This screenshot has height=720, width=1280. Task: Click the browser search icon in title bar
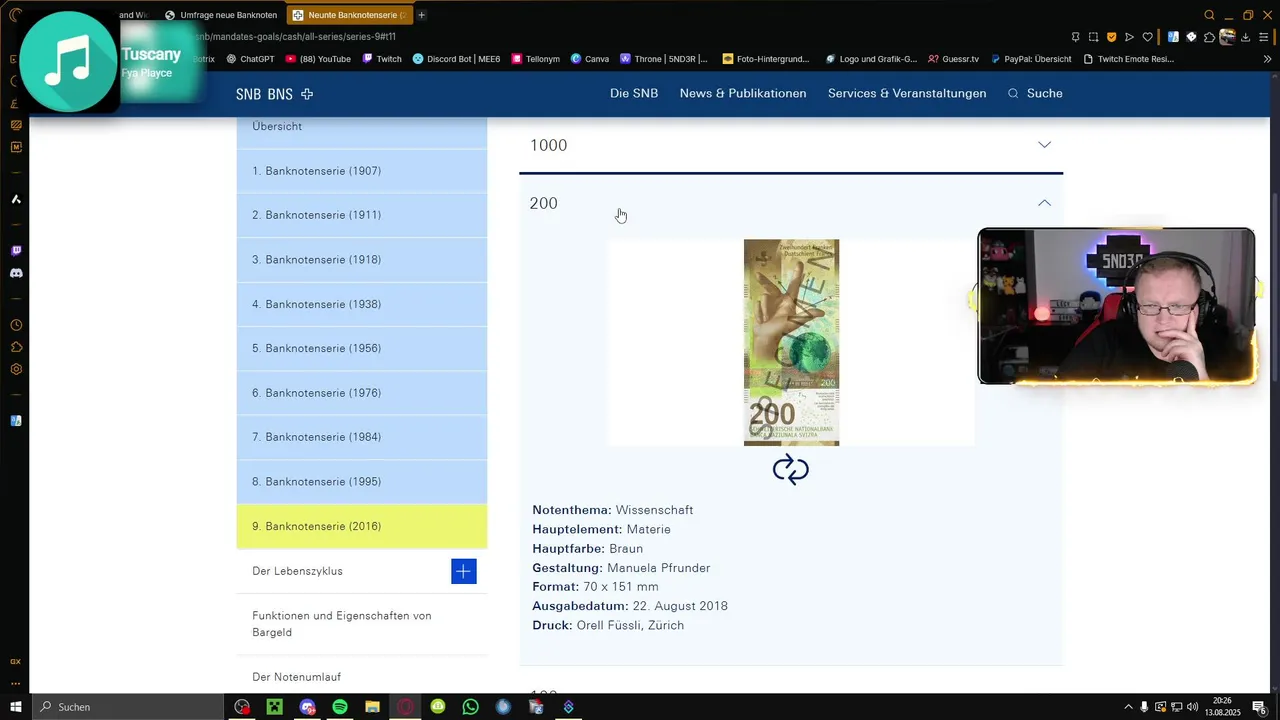(1209, 15)
